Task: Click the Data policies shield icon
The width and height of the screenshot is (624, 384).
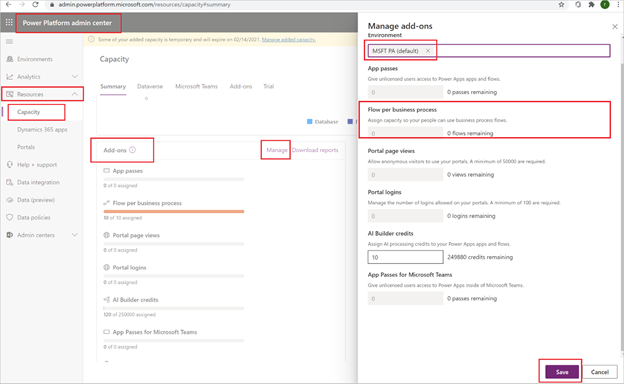Action: 10,217
